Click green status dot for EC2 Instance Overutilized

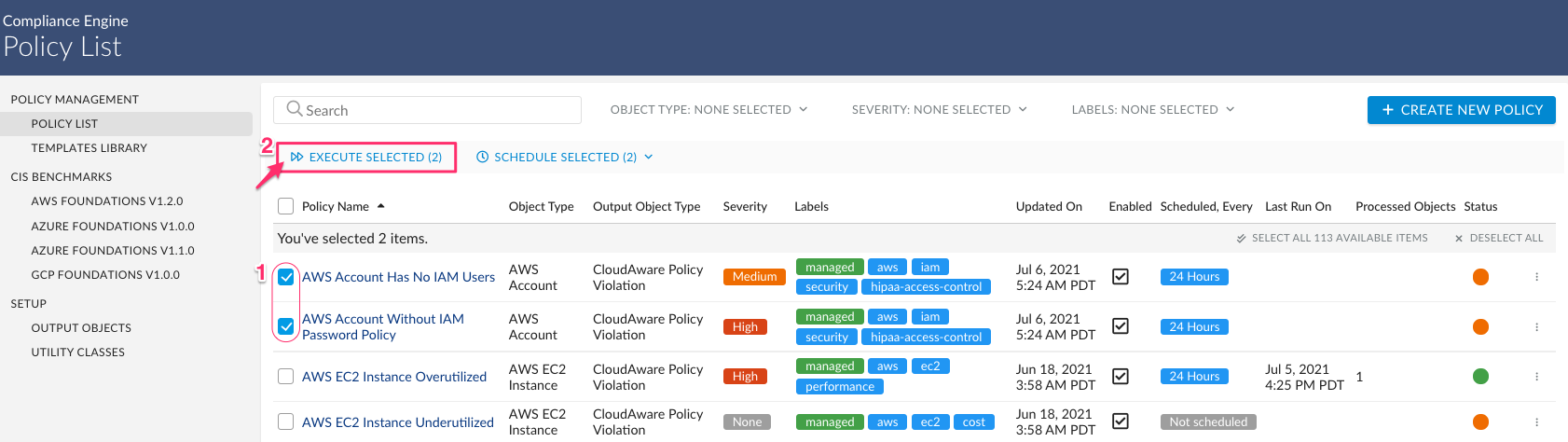coord(1480,377)
